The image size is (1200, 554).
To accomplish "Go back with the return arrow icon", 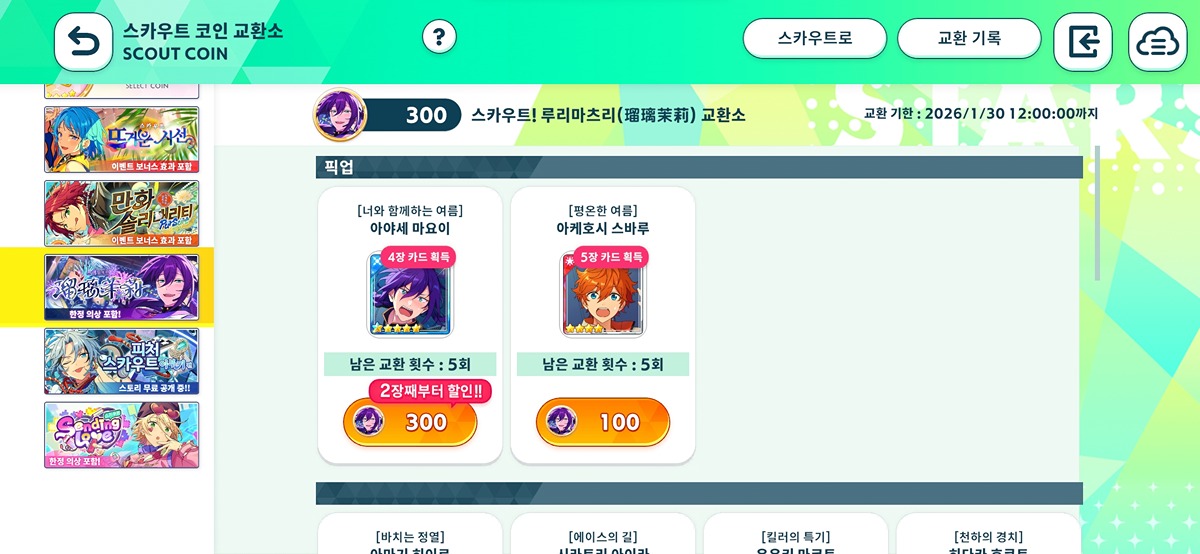I will click(83, 42).
